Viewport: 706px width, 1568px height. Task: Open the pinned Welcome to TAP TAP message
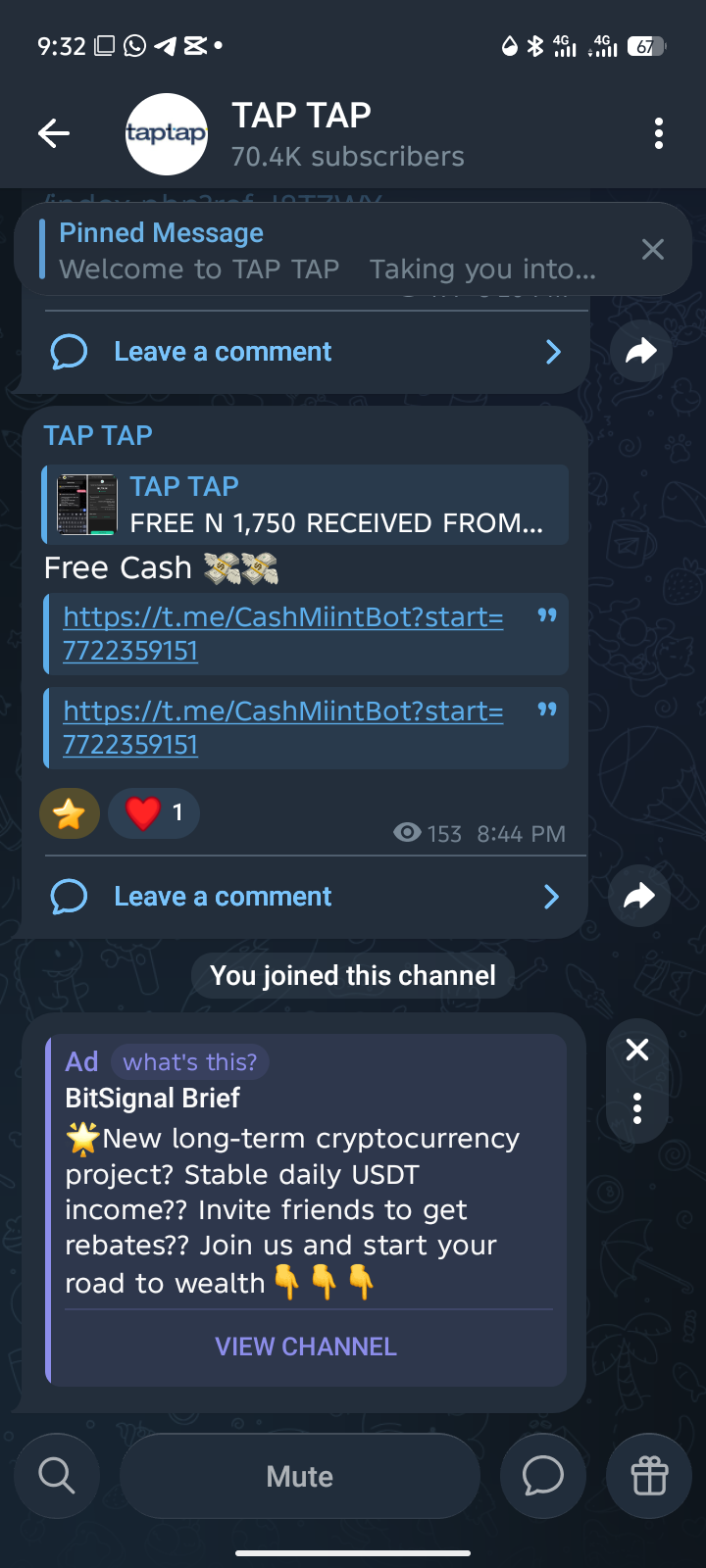pos(328,250)
